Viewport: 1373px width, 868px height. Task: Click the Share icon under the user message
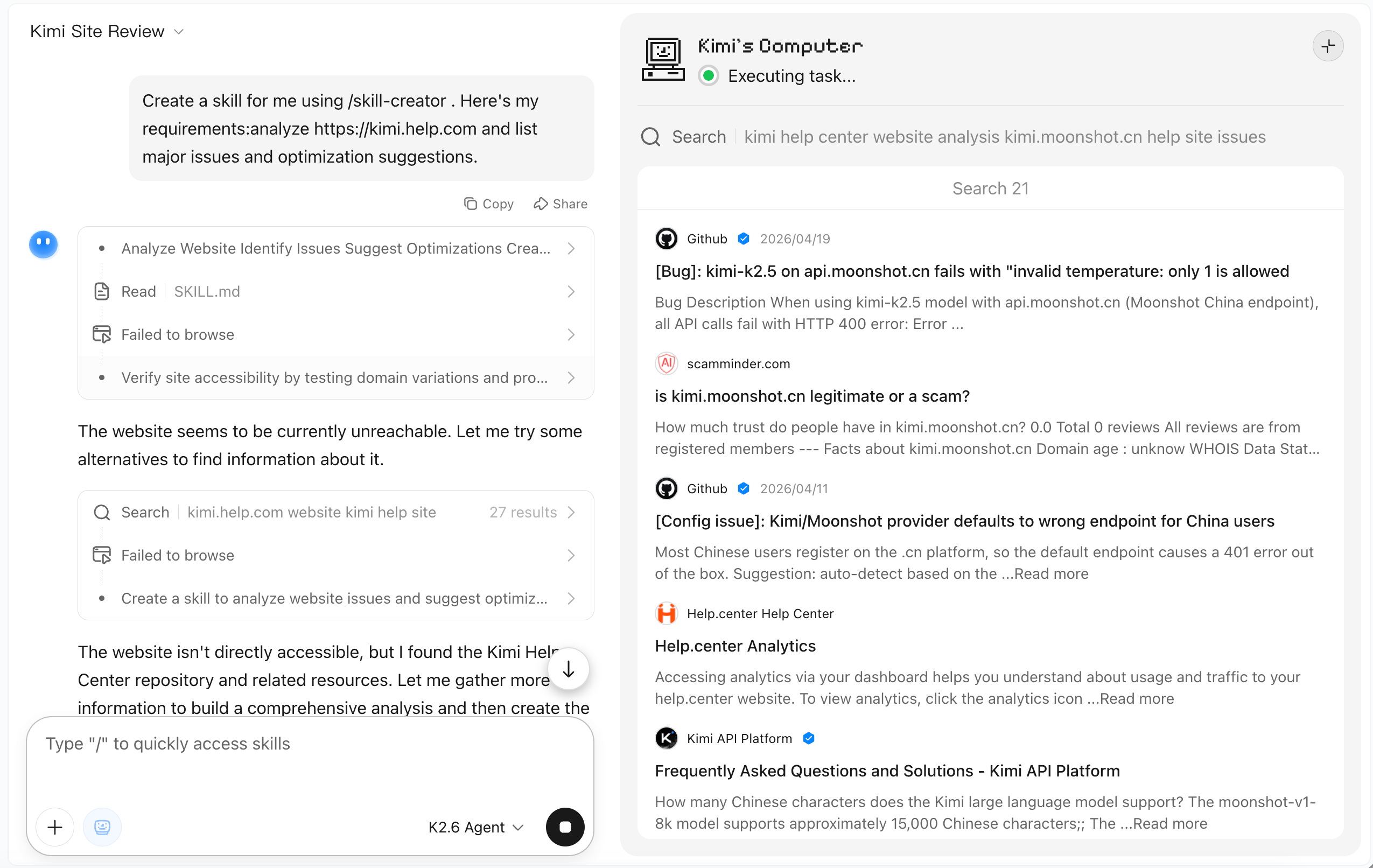tap(541, 204)
